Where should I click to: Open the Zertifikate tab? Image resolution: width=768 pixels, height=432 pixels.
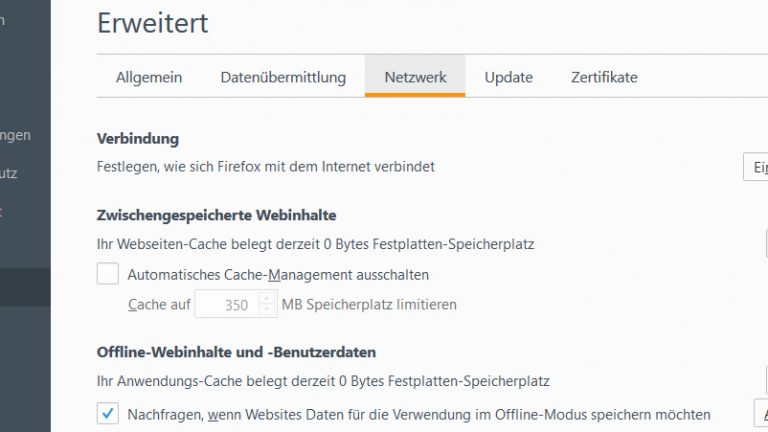point(604,77)
